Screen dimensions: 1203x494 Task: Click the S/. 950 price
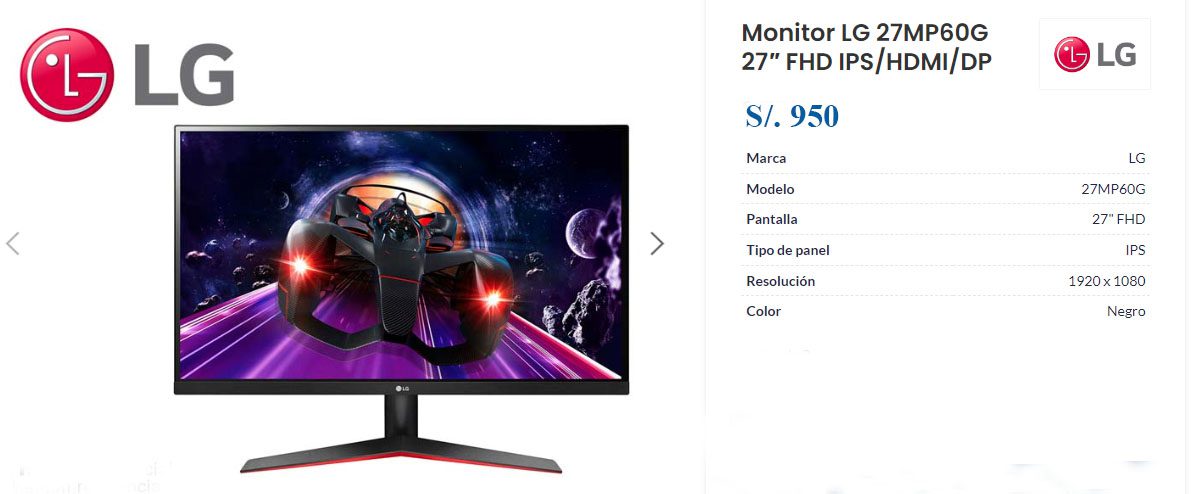792,116
